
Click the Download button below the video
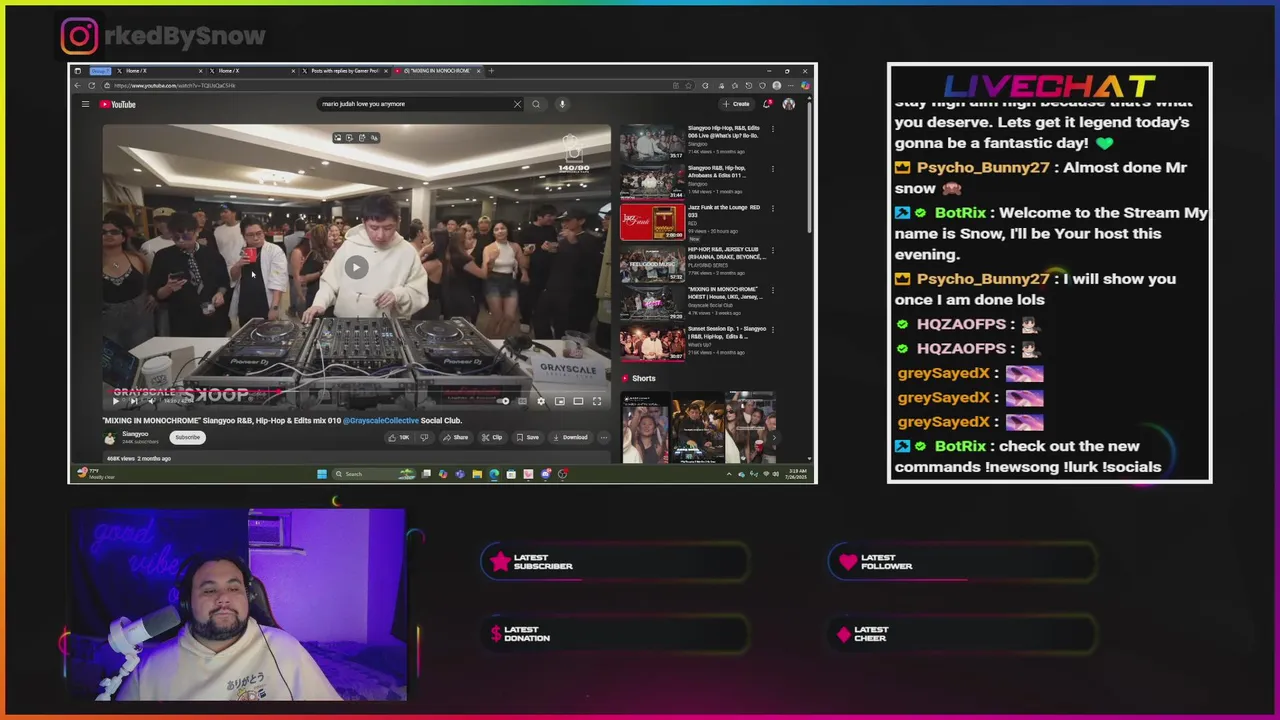(x=571, y=437)
